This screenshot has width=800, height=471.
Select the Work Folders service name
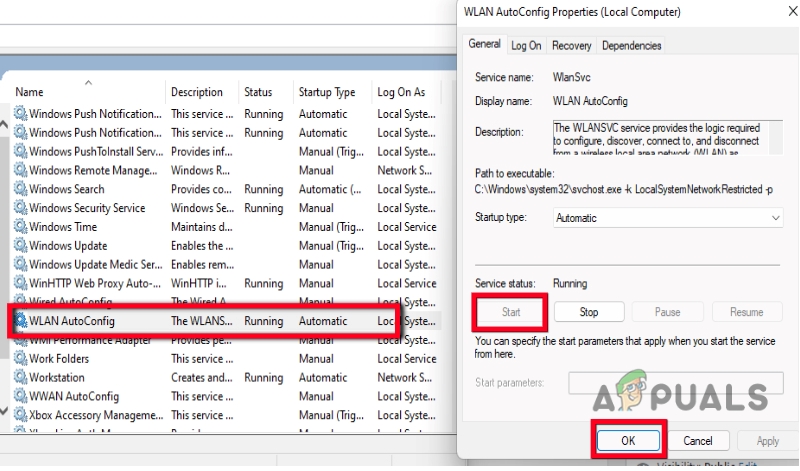coord(59,359)
